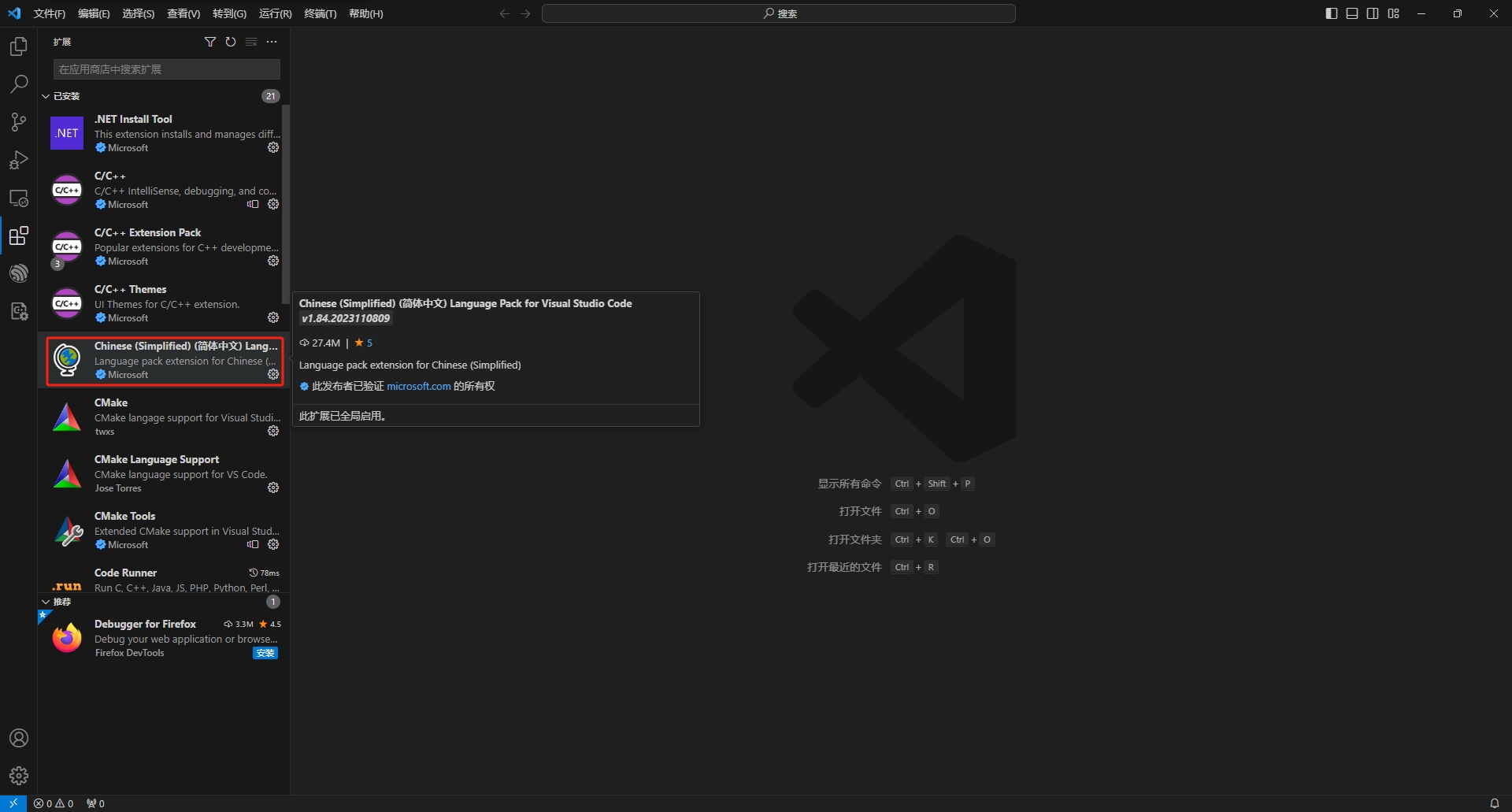
Task: Select the Extensions view icon
Action: click(19, 235)
